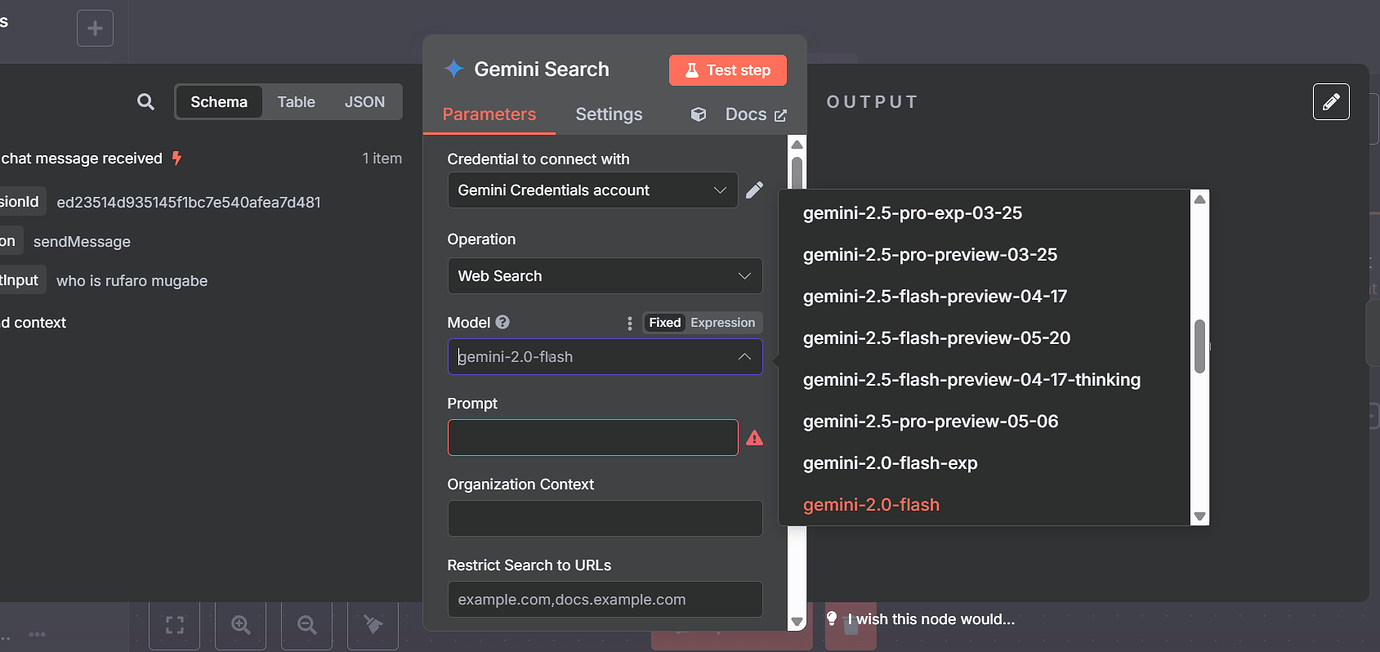Open the Operation Web Search dropdown
The width and height of the screenshot is (1380, 652).
pos(604,276)
